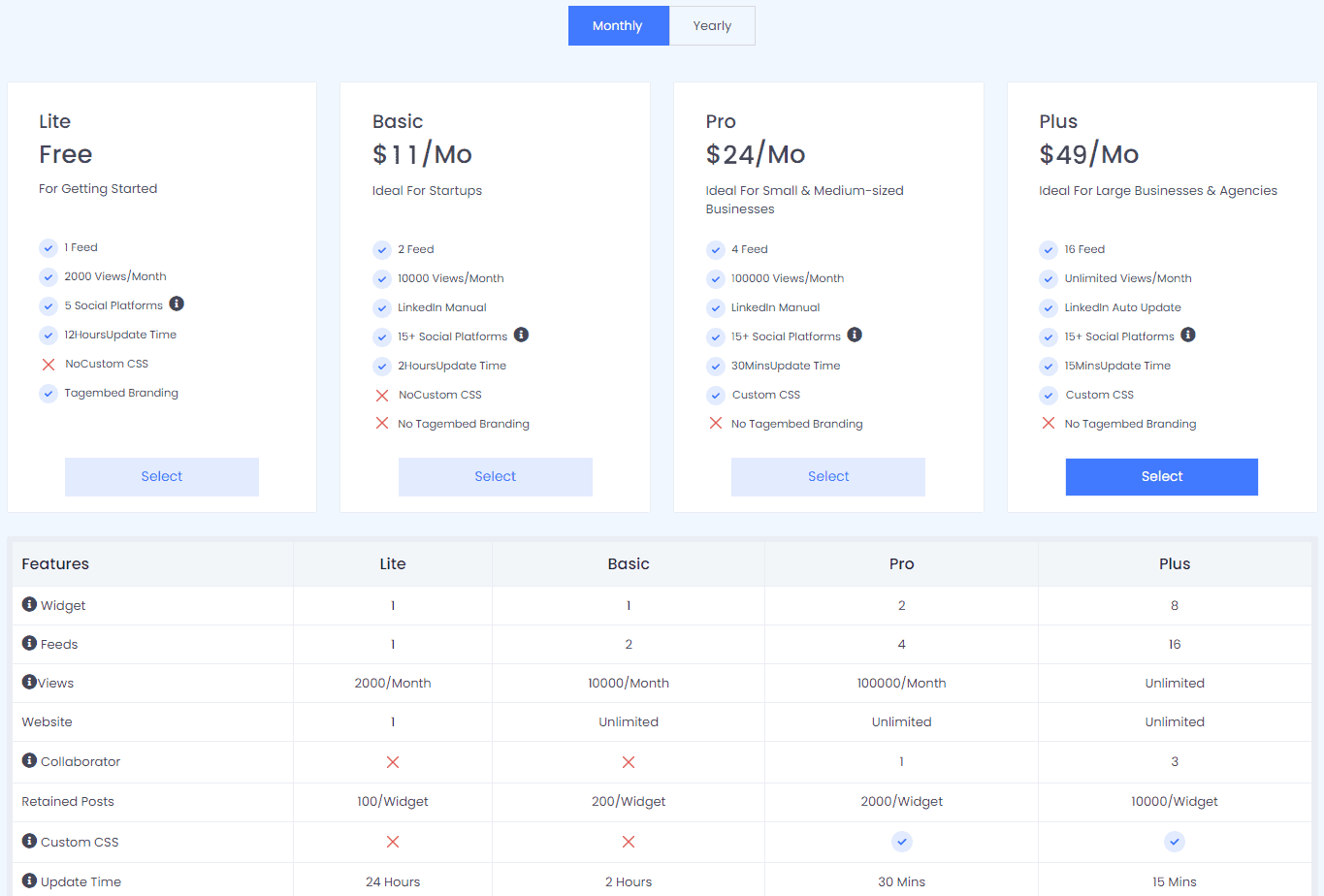Select the Pro $24/Mo plan

pos(828,477)
